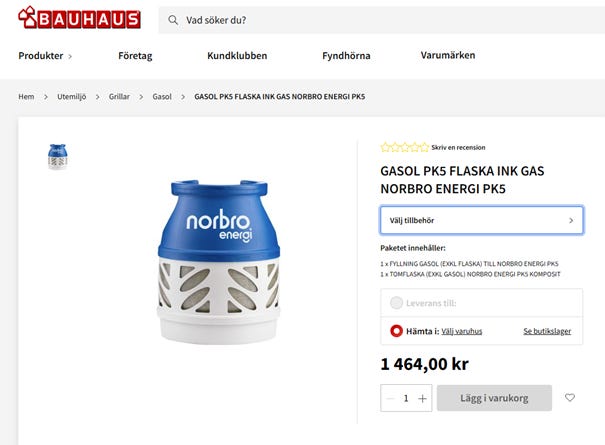Image resolution: width=605 pixels, height=445 pixels.
Task: Select the Leverans till radio button
Action: [x=396, y=303]
